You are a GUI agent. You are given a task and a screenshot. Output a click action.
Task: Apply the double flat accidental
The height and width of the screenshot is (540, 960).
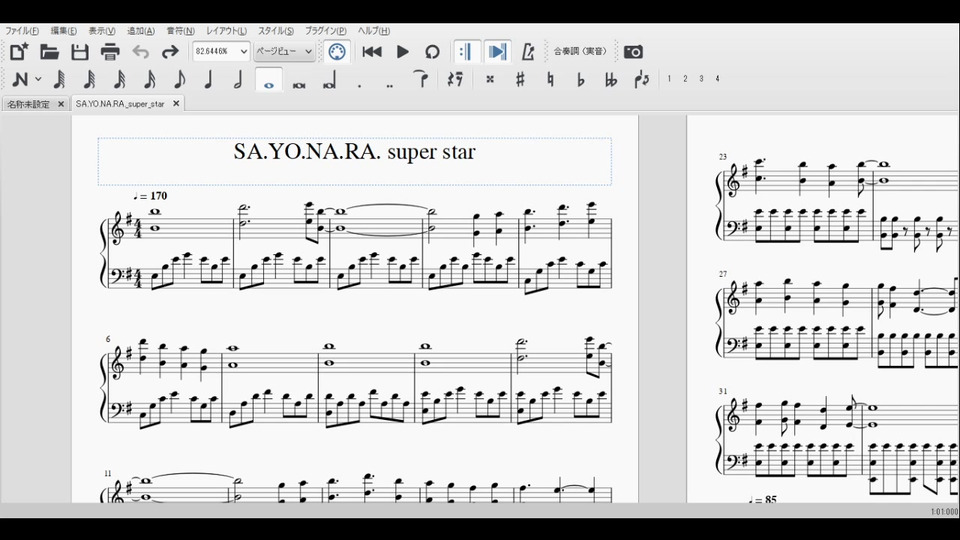[610, 79]
